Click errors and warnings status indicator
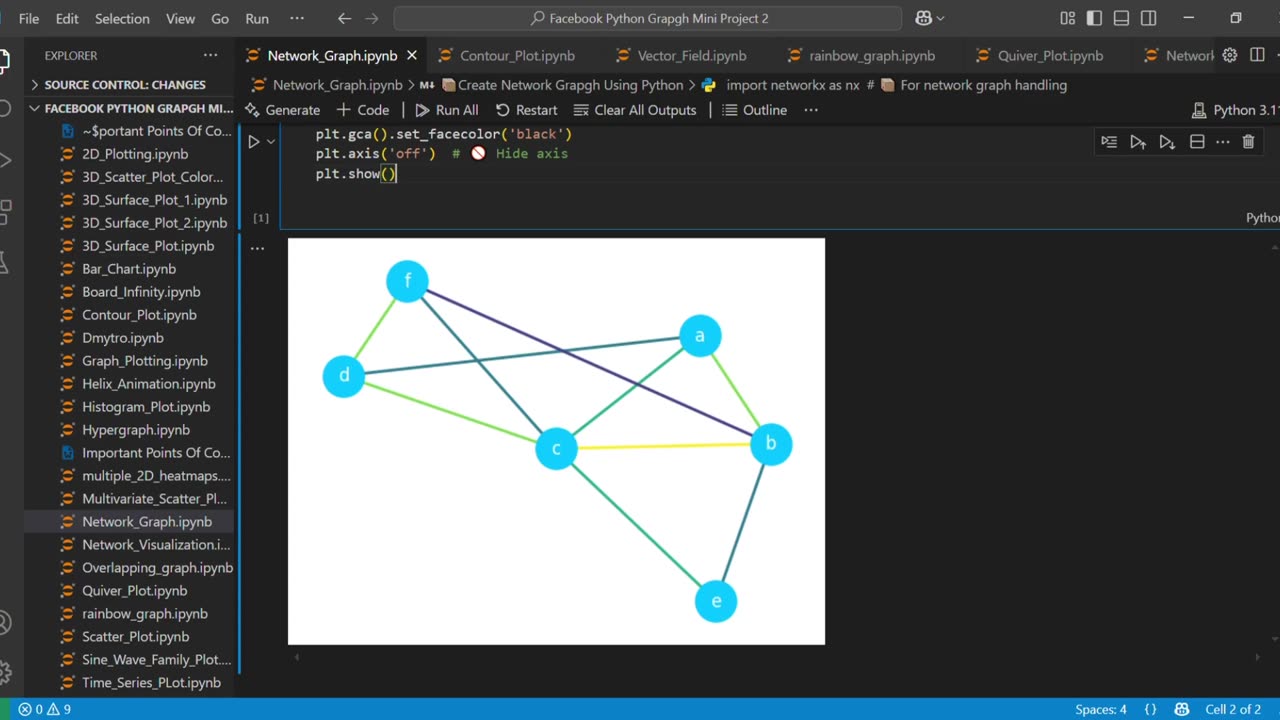 click(x=44, y=709)
